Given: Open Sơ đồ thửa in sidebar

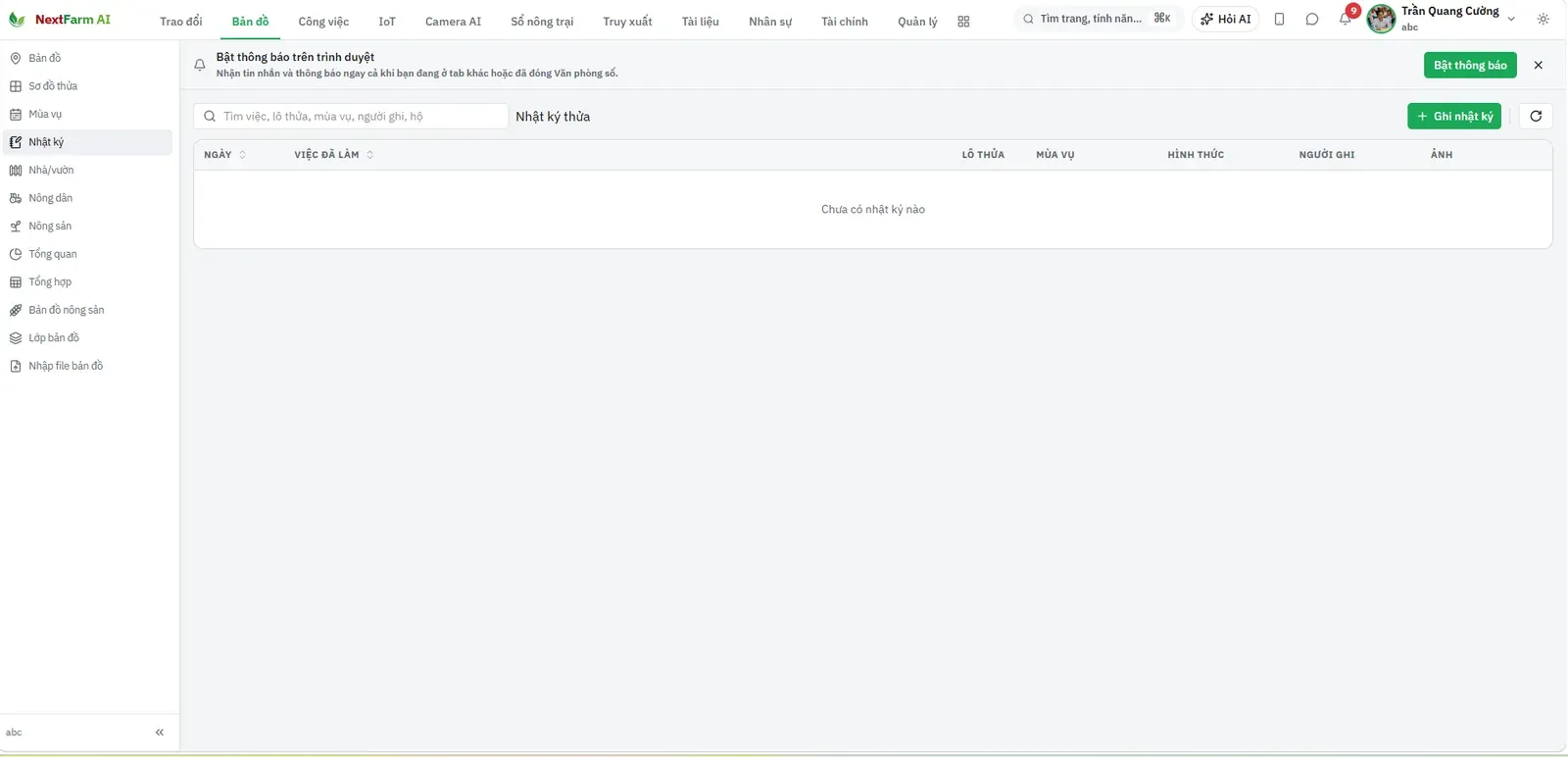Looking at the screenshot, I should 88,86.
